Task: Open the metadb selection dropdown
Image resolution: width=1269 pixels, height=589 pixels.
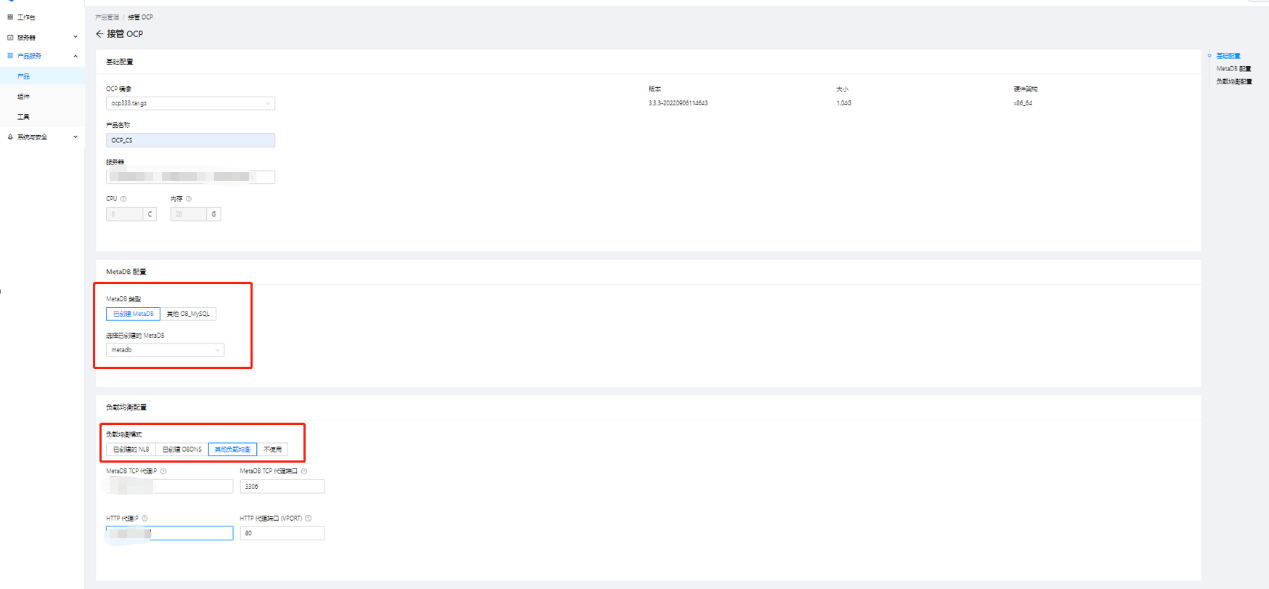Action: pos(165,350)
